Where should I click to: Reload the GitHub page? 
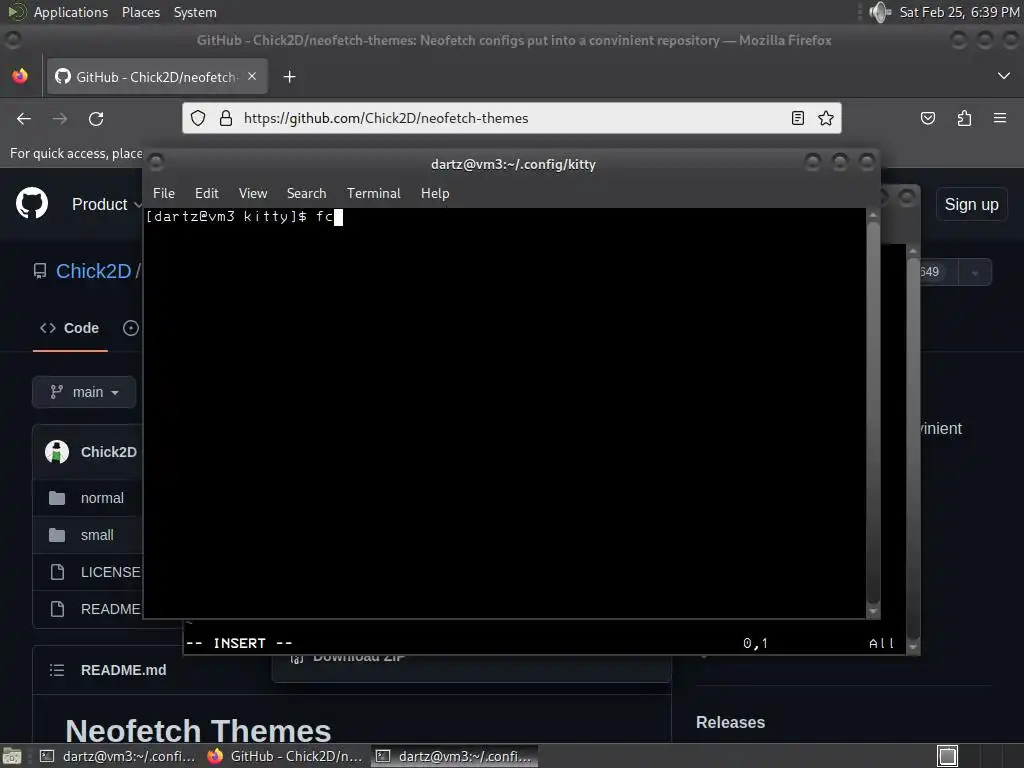[96, 119]
